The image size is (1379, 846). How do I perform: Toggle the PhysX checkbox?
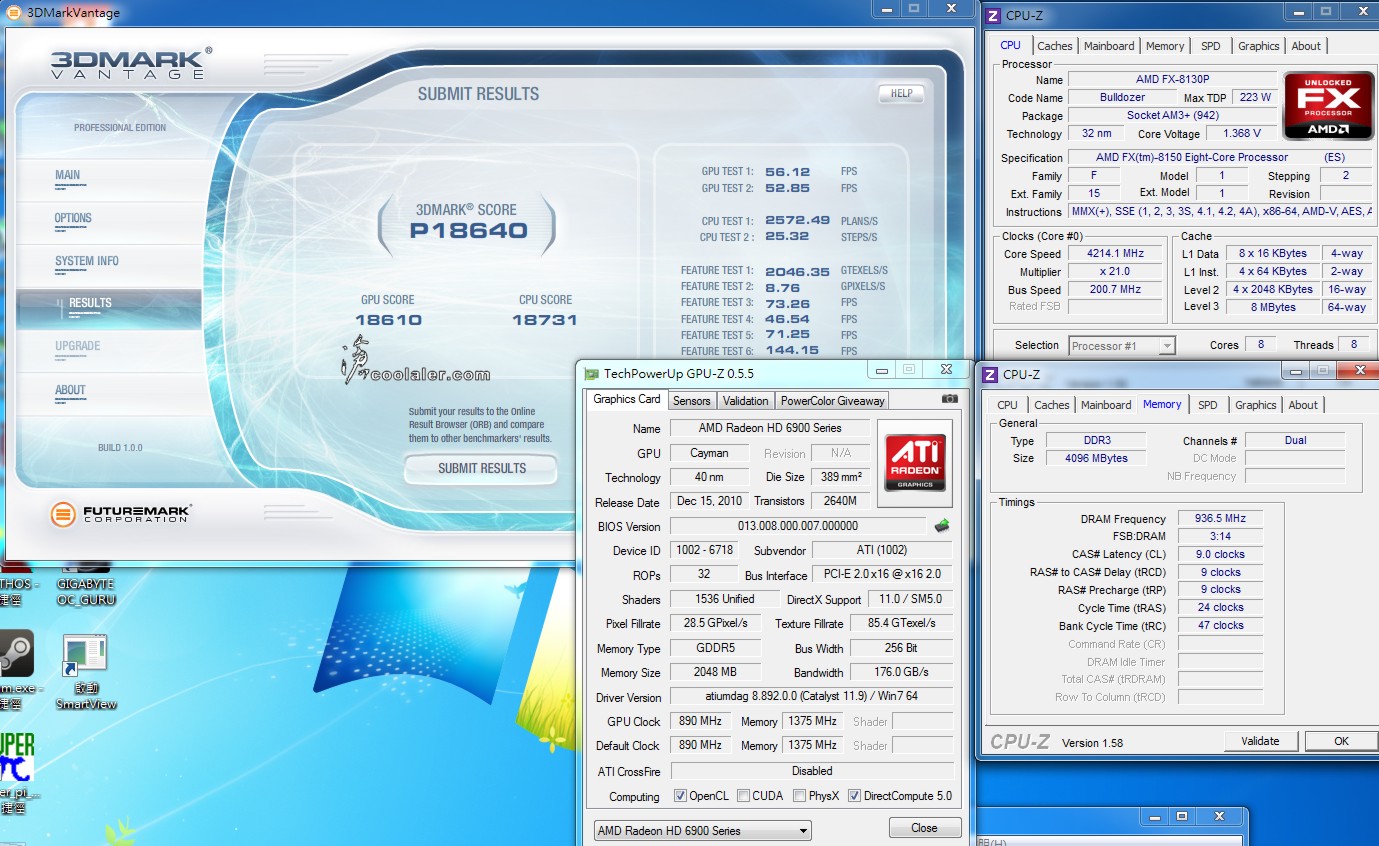799,796
